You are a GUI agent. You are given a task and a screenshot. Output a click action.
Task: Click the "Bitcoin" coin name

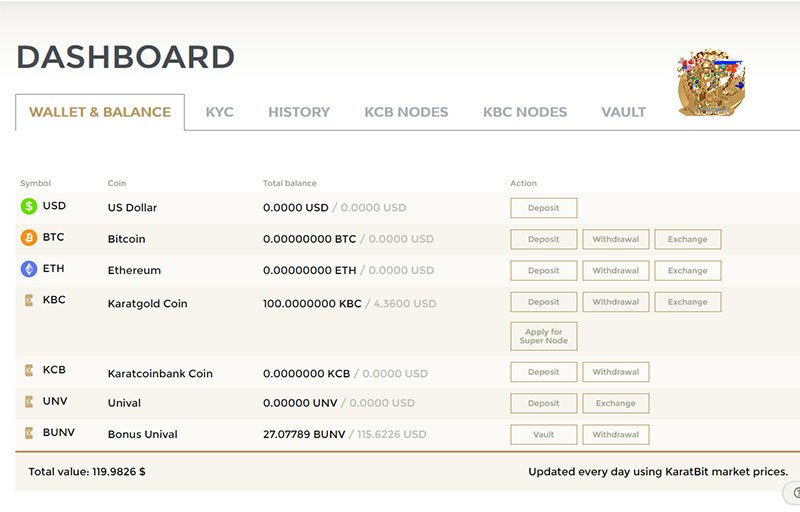[127, 239]
